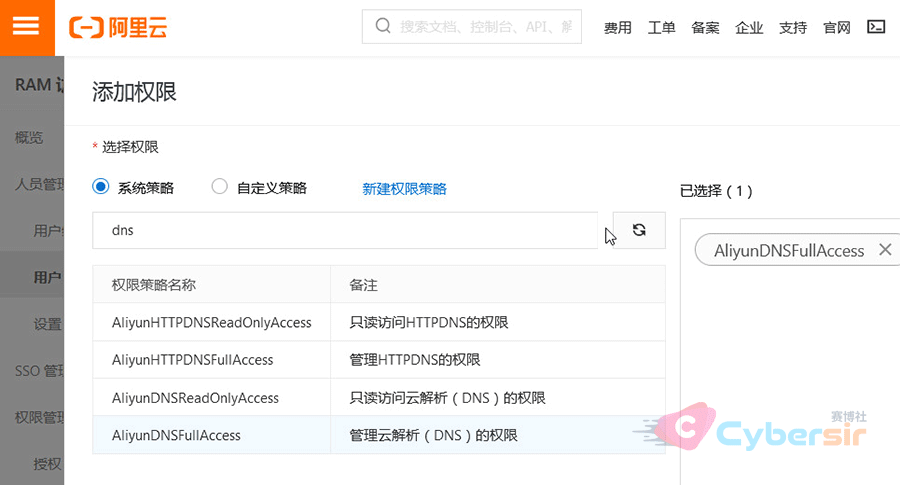
Task: Open the Cloud Shell terminal icon
Action: click(875, 27)
